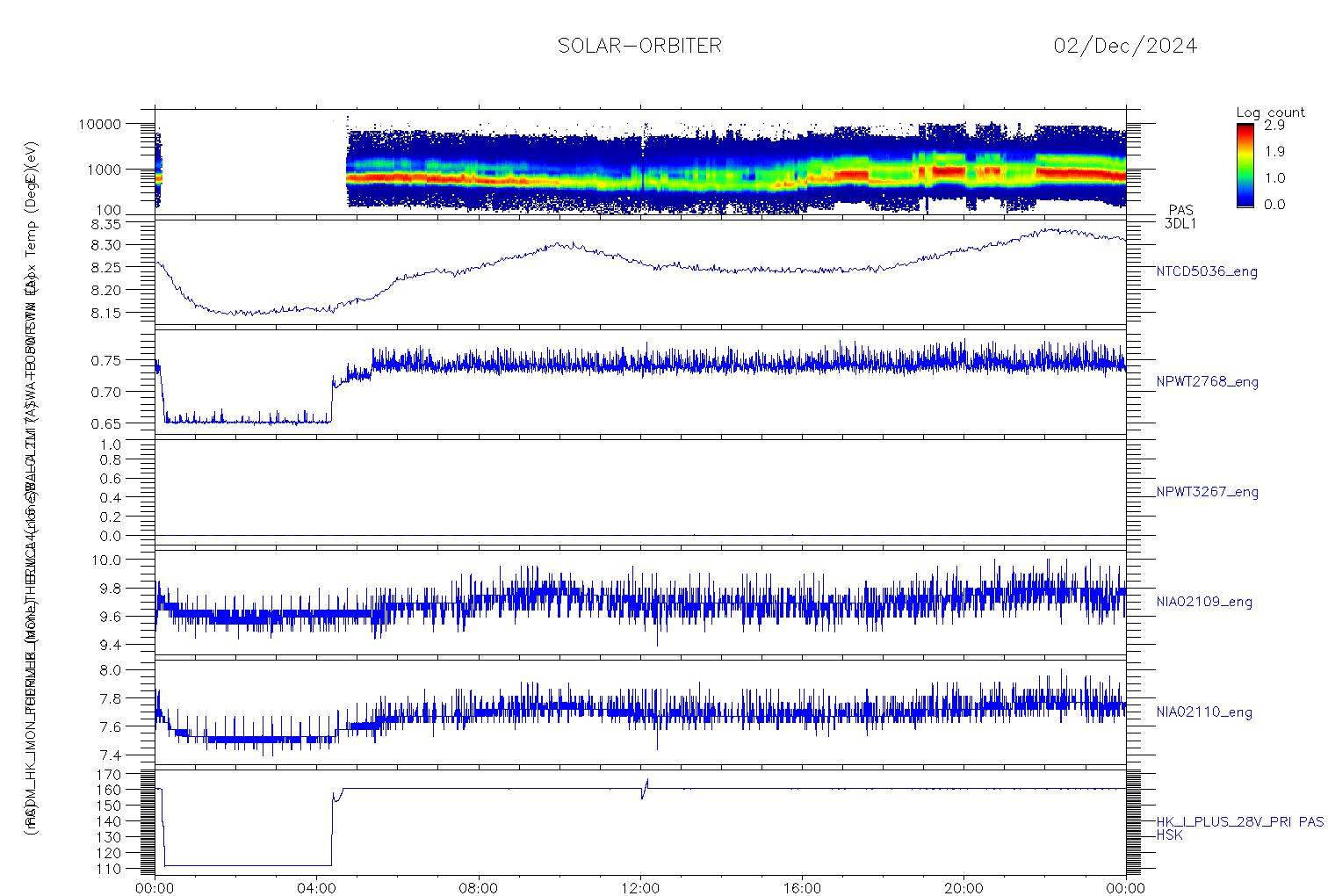This screenshot has height=896, width=1328.
Task: Click the 02/Dec/2024 date label
Action: coord(1125,46)
